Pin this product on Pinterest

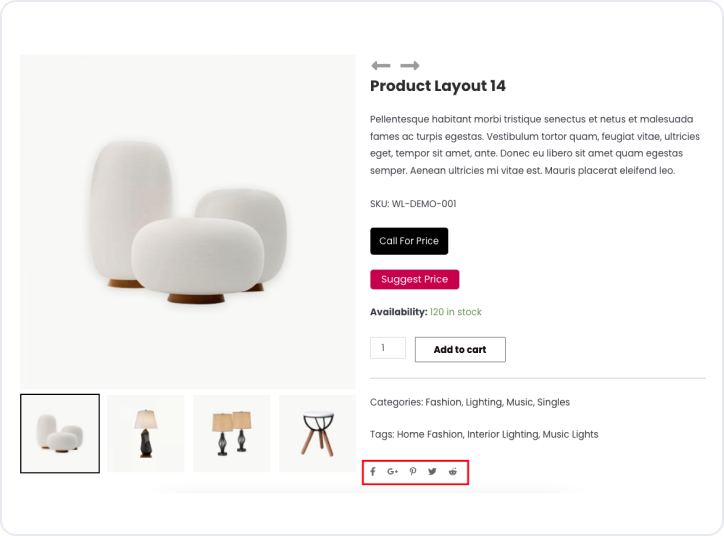coord(412,471)
